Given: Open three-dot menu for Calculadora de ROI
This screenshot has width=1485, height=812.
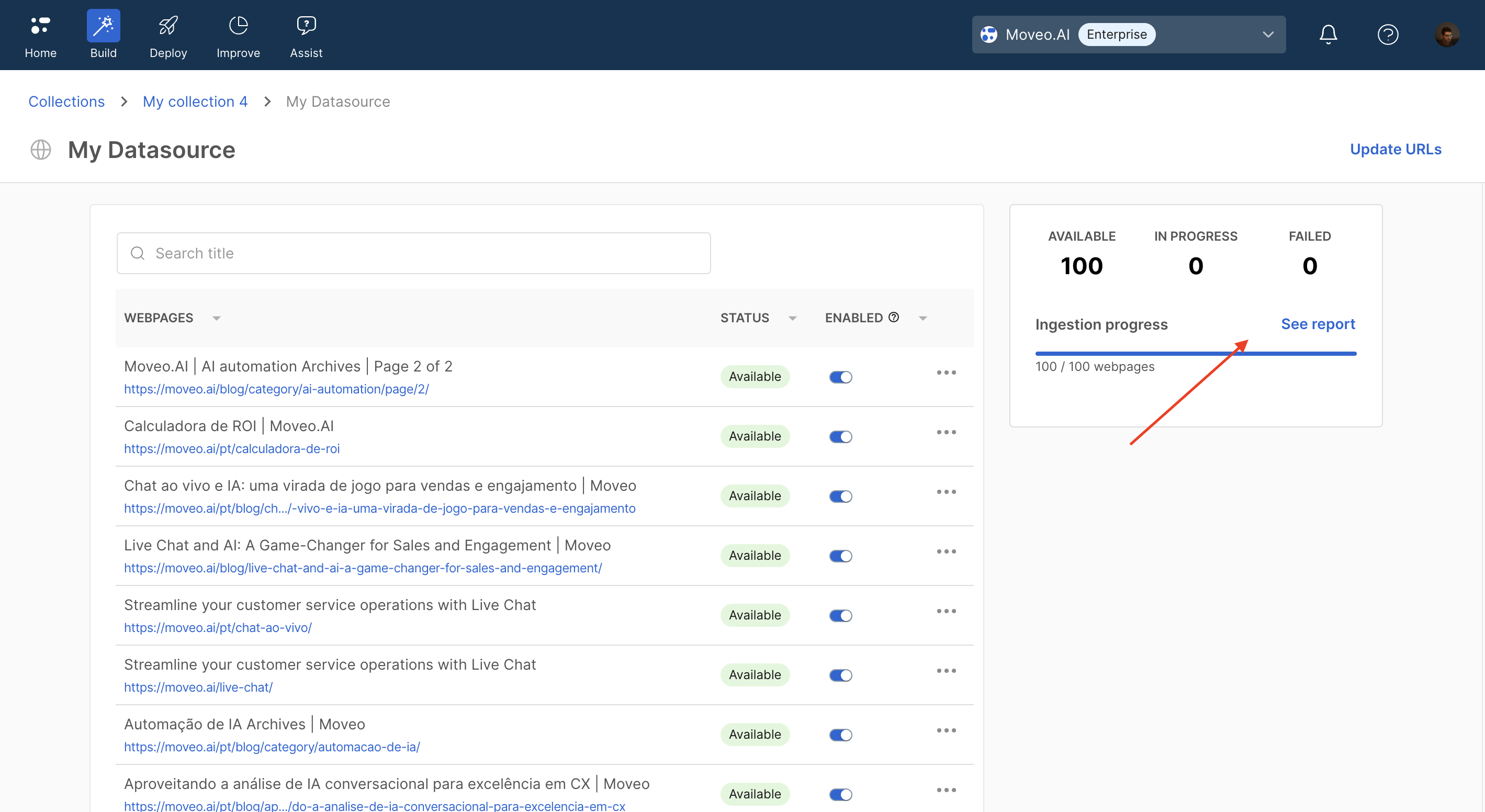Looking at the screenshot, I should point(946,432).
